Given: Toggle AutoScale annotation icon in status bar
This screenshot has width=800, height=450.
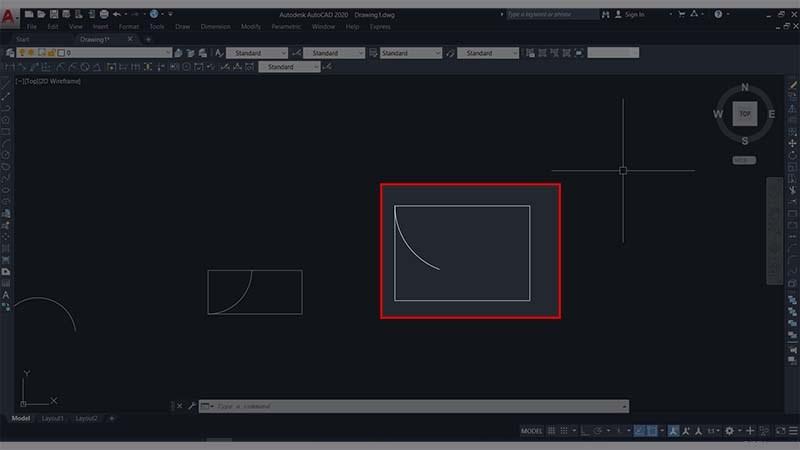Looking at the screenshot, I should tap(686, 431).
